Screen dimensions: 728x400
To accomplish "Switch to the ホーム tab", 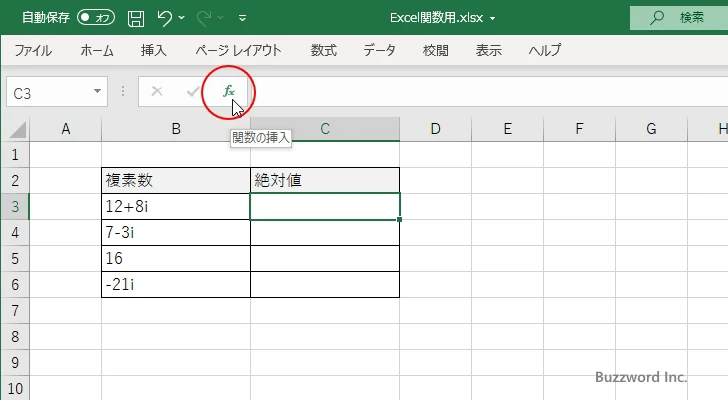I will pos(97,50).
